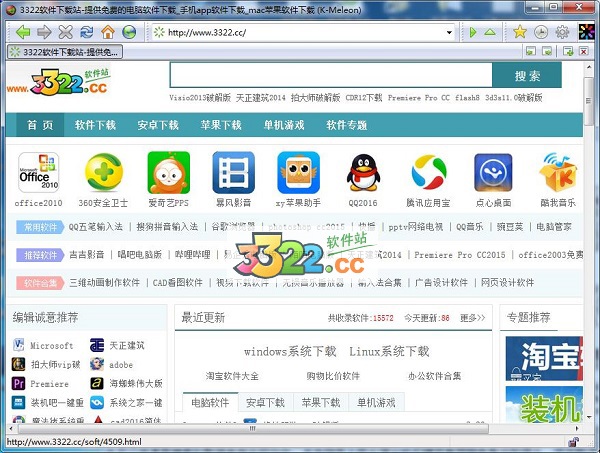The height and width of the screenshot is (453, 600).
Task: Go back with the green Back arrow
Action: coord(23,32)
